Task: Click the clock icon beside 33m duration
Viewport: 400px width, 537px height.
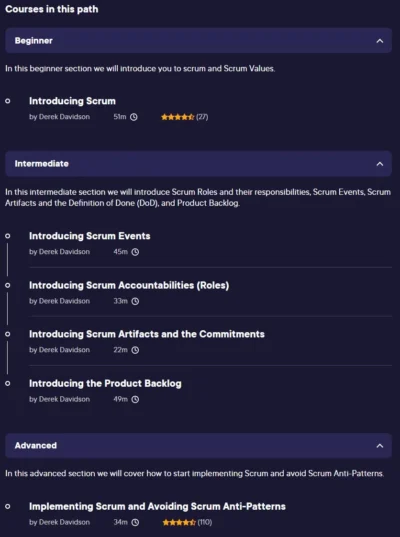Action: [135, 301]
